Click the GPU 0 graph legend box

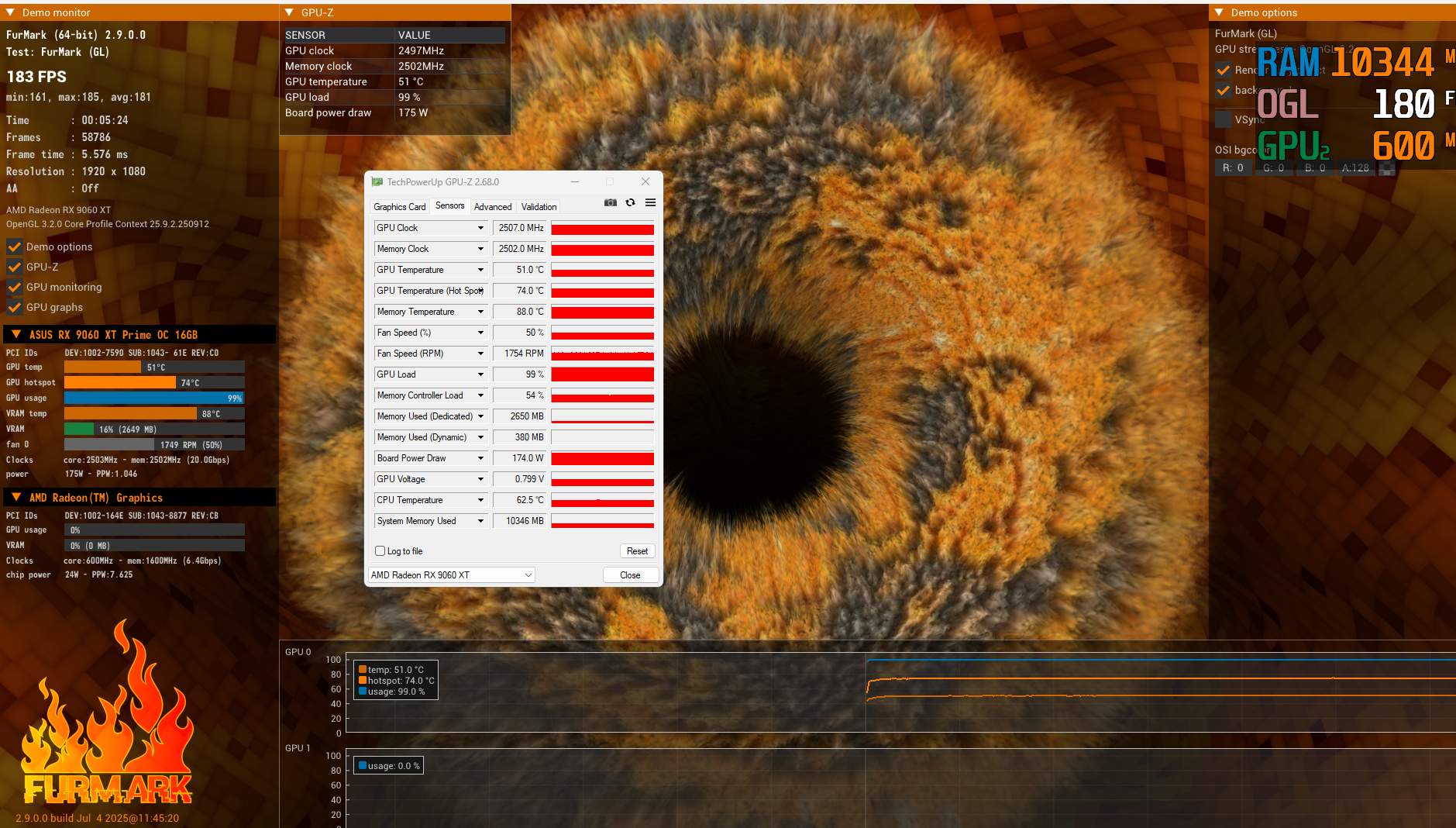[x=396, y=680]
